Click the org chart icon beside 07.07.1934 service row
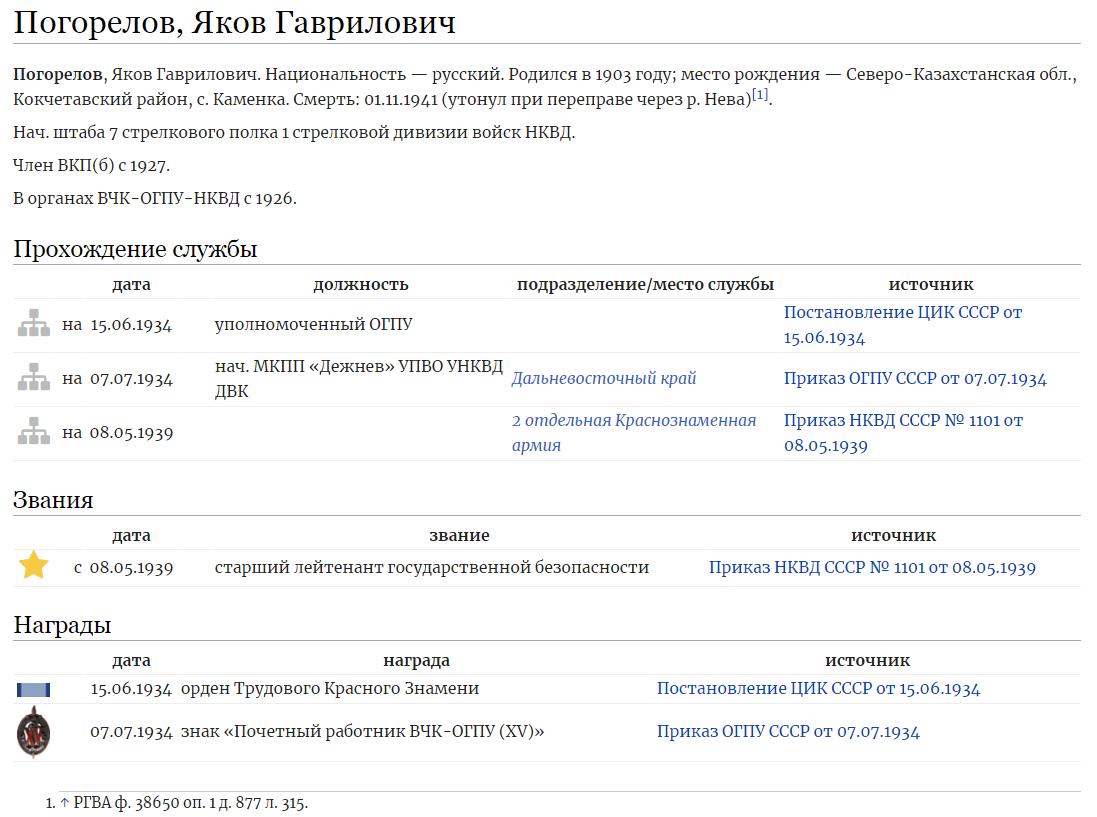The height and width of the screenshot is (817, 1097). (34, 379)
